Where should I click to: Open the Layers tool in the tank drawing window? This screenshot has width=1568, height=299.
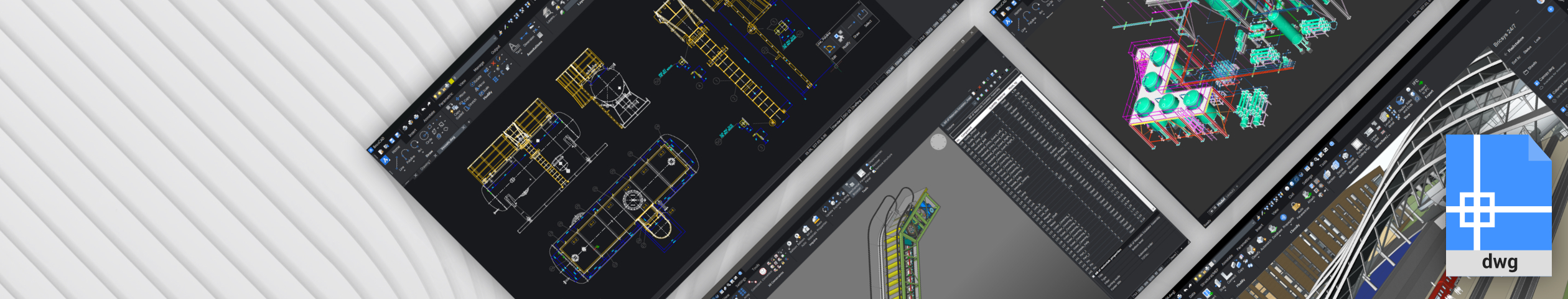coord(550,14)
